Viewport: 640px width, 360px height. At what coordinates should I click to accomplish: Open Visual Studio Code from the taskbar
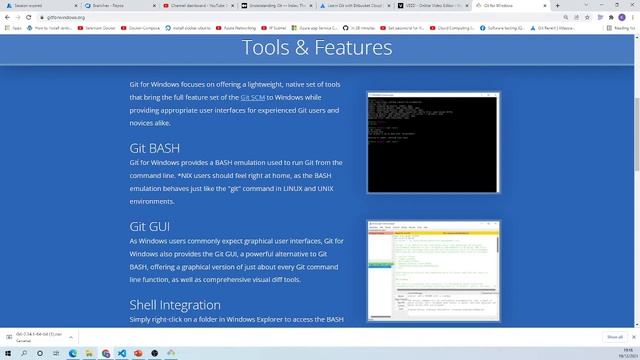click(122, 353)
